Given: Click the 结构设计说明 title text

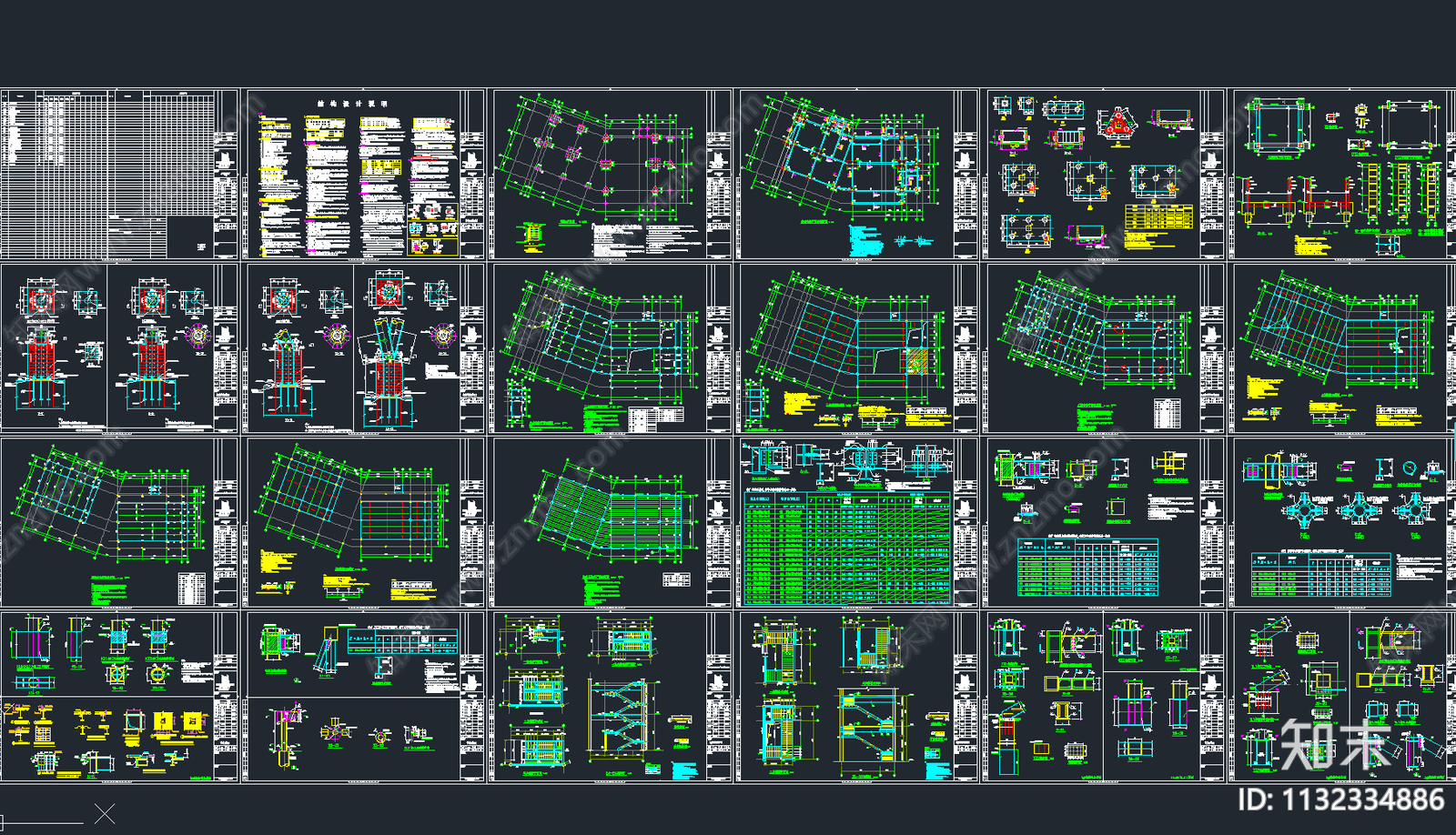Looking at the screenshot, I should [x=352, y=105].
